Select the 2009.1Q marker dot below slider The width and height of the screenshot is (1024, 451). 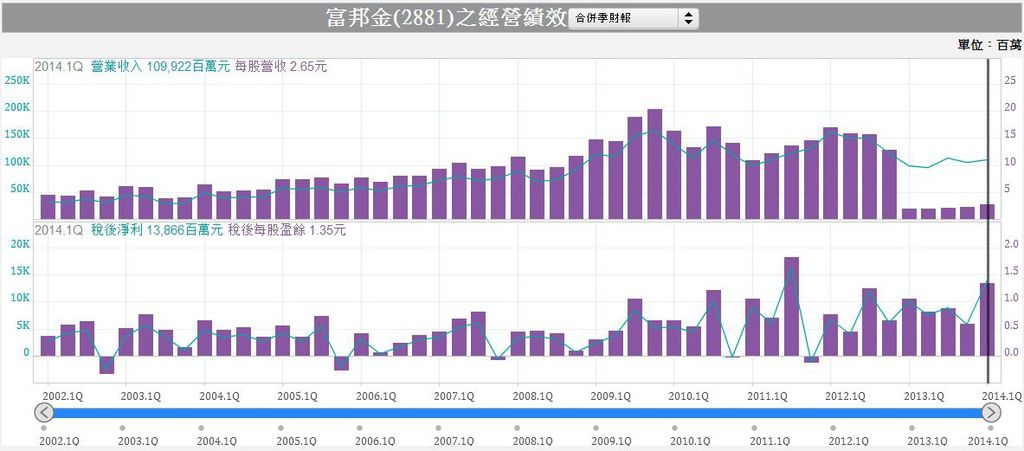[596, 428]
